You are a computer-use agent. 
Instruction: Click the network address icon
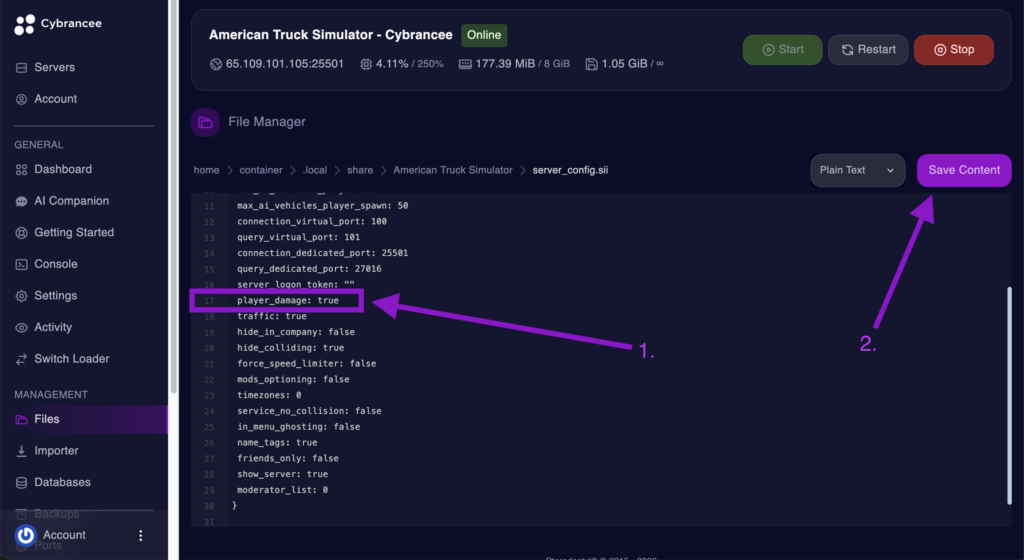(216, 64)
